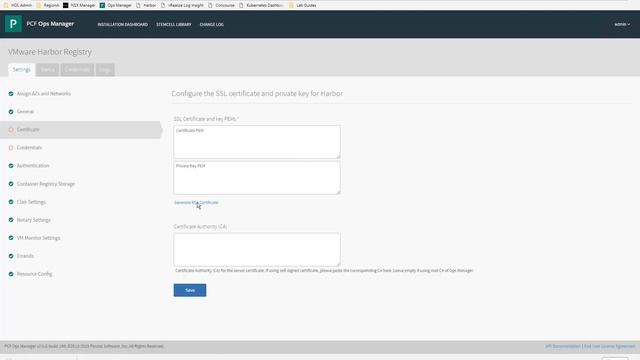Click the blue Save button
This screenshot has height=360, width=640.
point(190,290)
